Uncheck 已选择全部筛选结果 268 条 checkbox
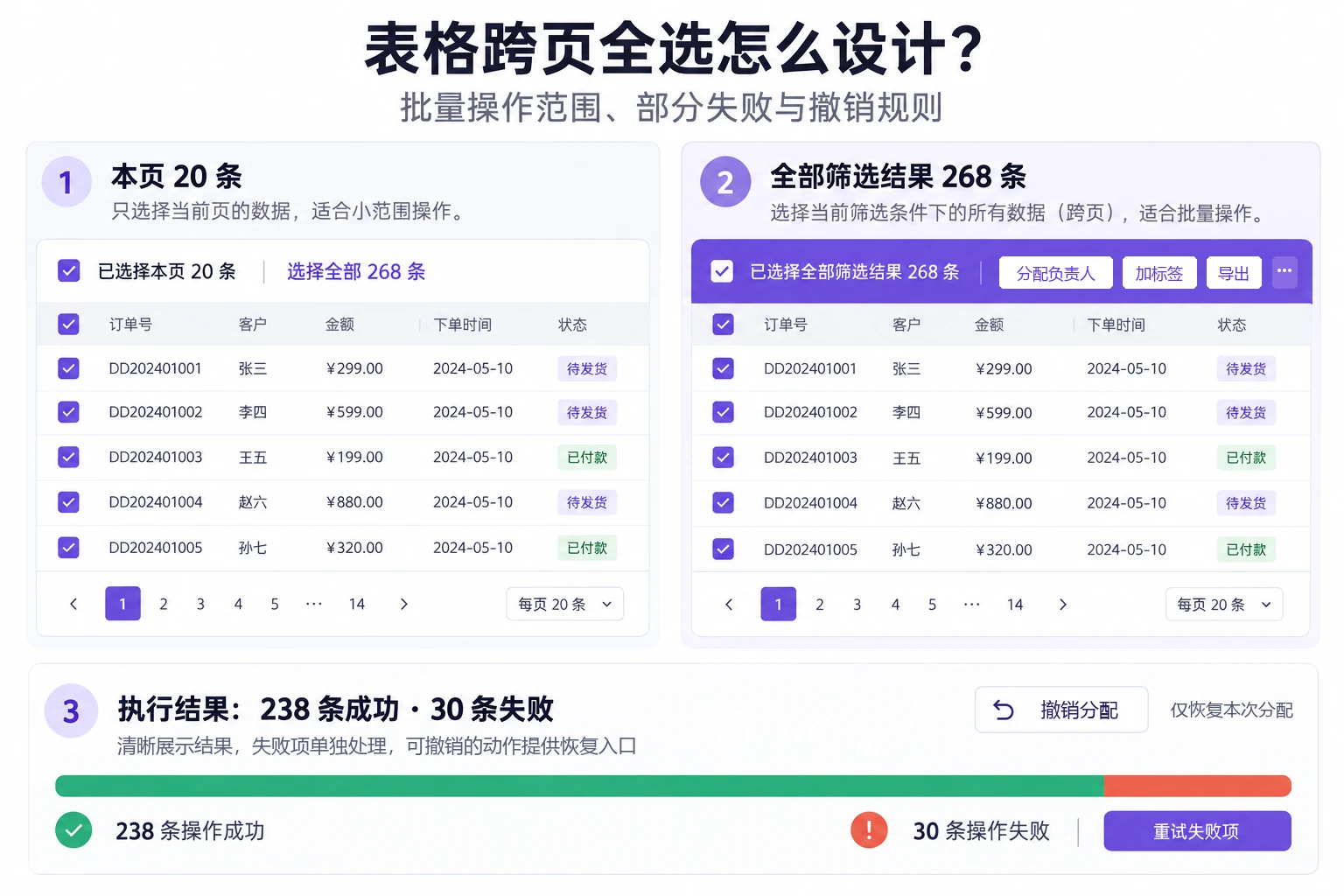Viewport: 1344px width, 896px height. [x=722, y=271]
